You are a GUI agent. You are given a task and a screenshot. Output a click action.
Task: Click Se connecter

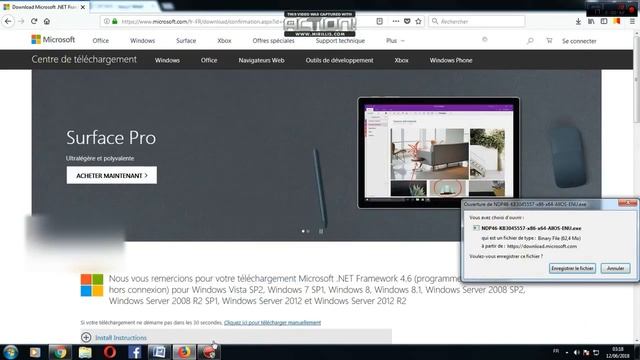click(579, 41)
